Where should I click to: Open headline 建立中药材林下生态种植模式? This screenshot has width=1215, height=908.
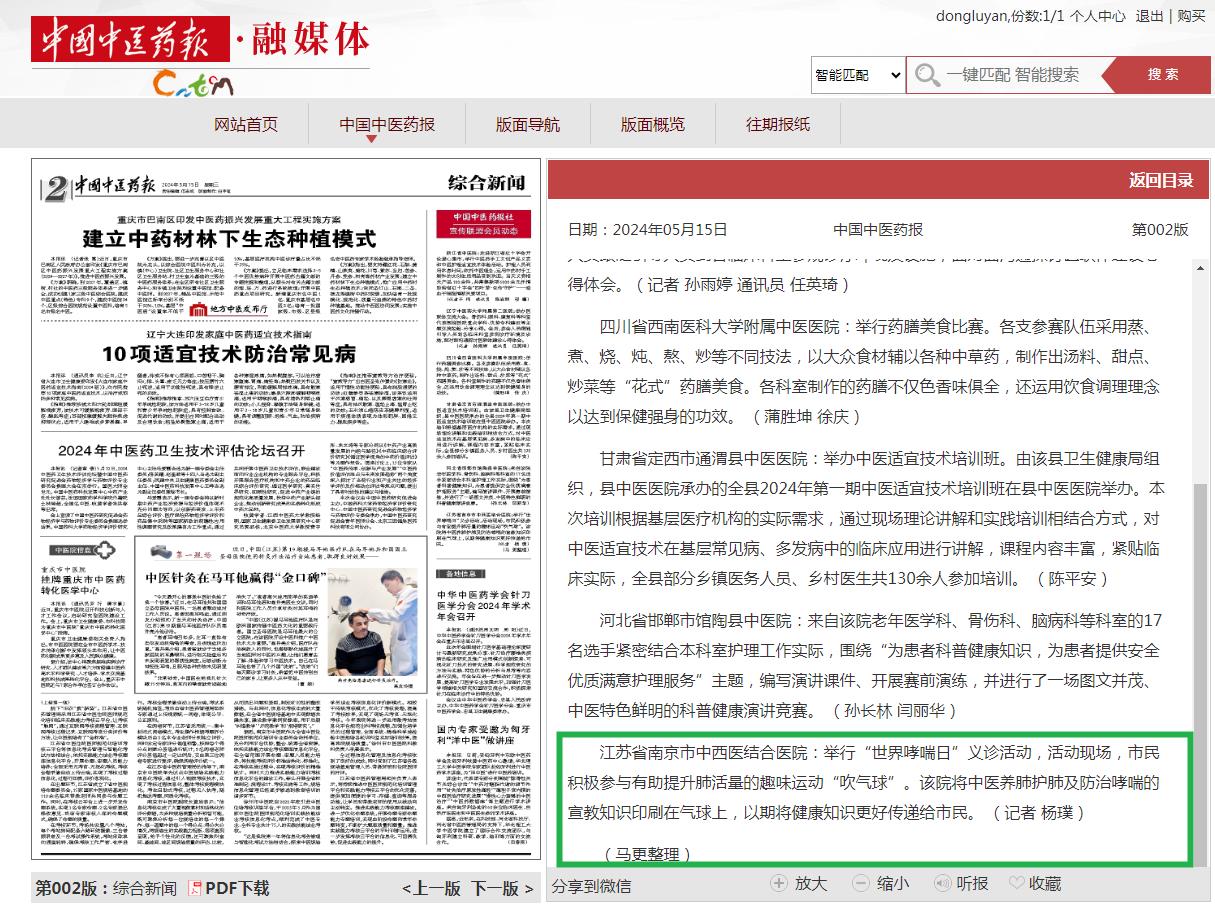point(229,239)
